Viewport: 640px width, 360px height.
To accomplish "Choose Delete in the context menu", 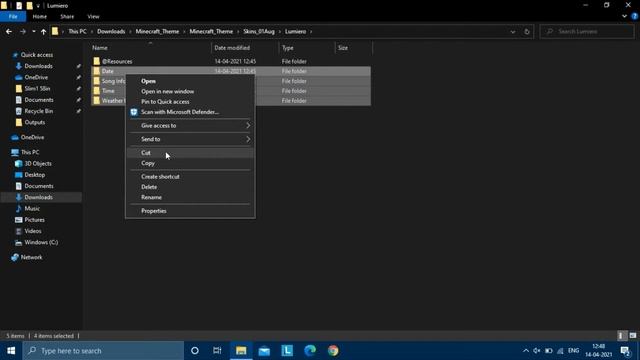I will pos(190,187).
